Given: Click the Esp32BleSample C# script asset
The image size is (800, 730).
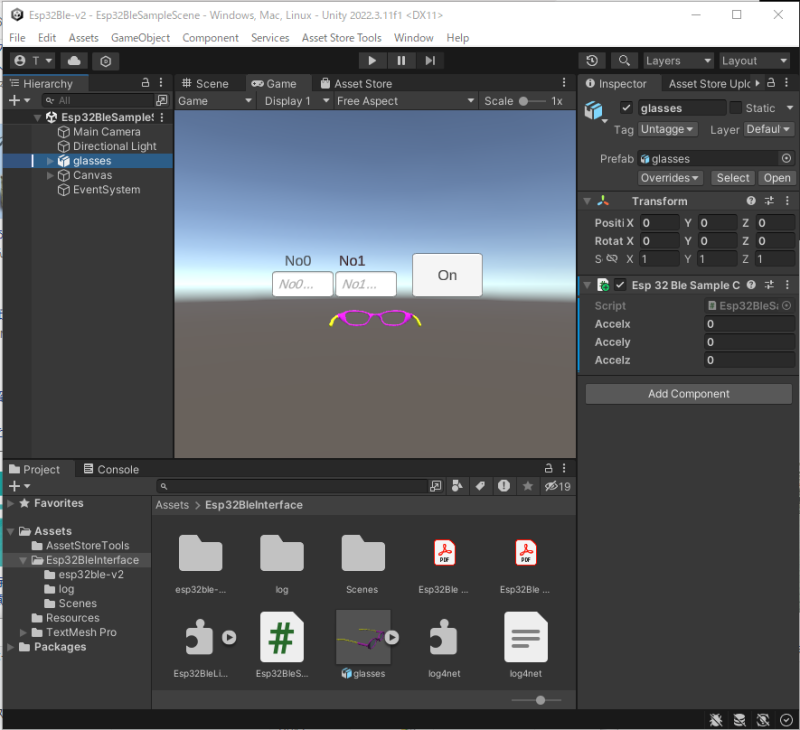Looking at the screenshot, I should point(282,637).
